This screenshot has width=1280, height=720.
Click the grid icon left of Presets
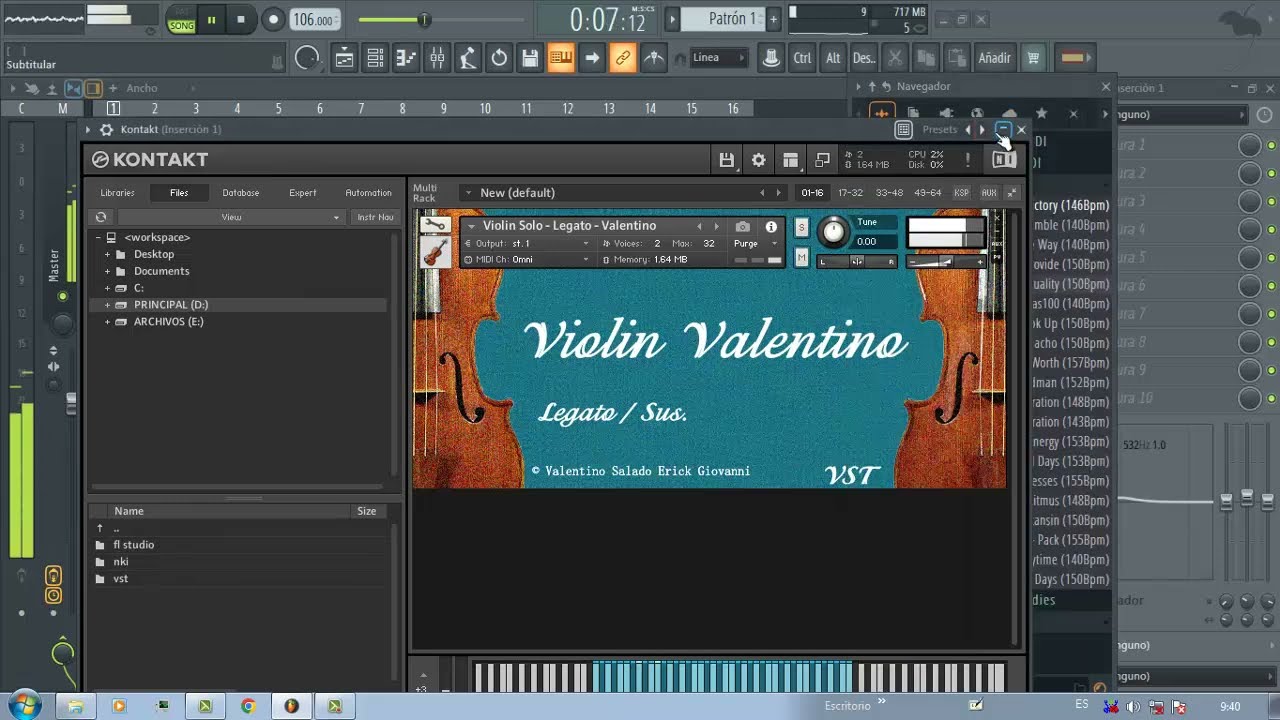coord(903,130)
